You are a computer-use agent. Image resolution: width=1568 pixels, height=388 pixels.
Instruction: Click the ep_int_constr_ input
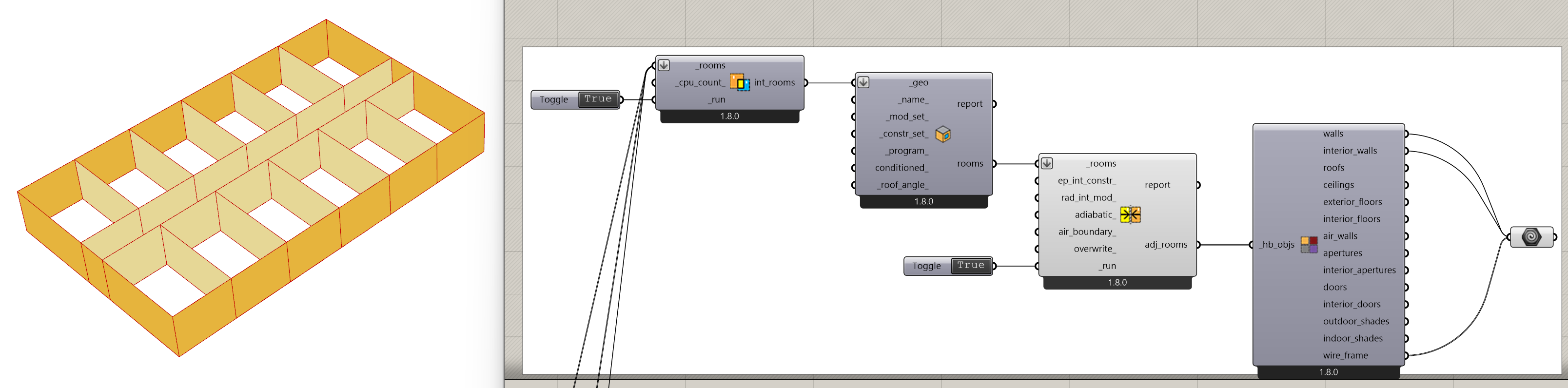(1086, 180)
